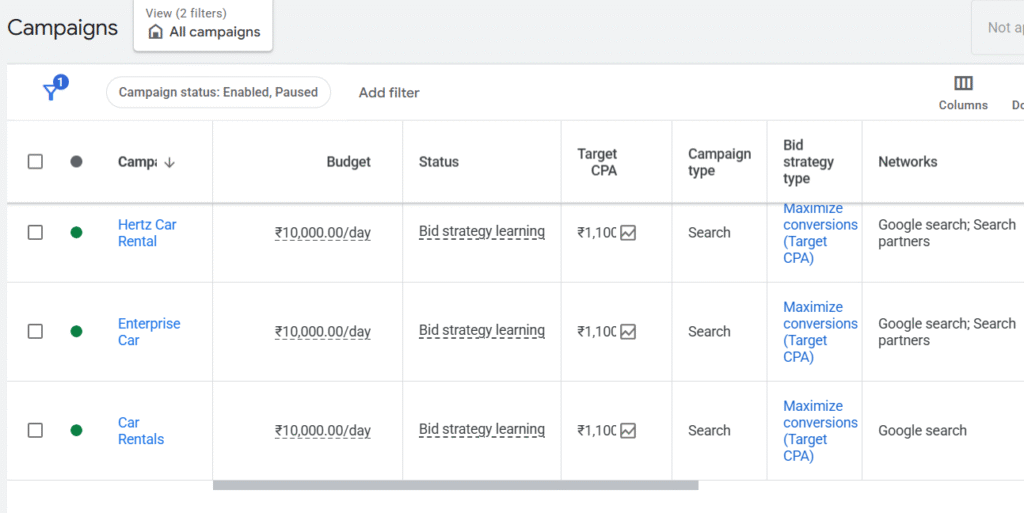The height and width of the screenshot is (513, 1024).
Task: Tick the Car Rentals checkbox
Action: coord(35,430)
